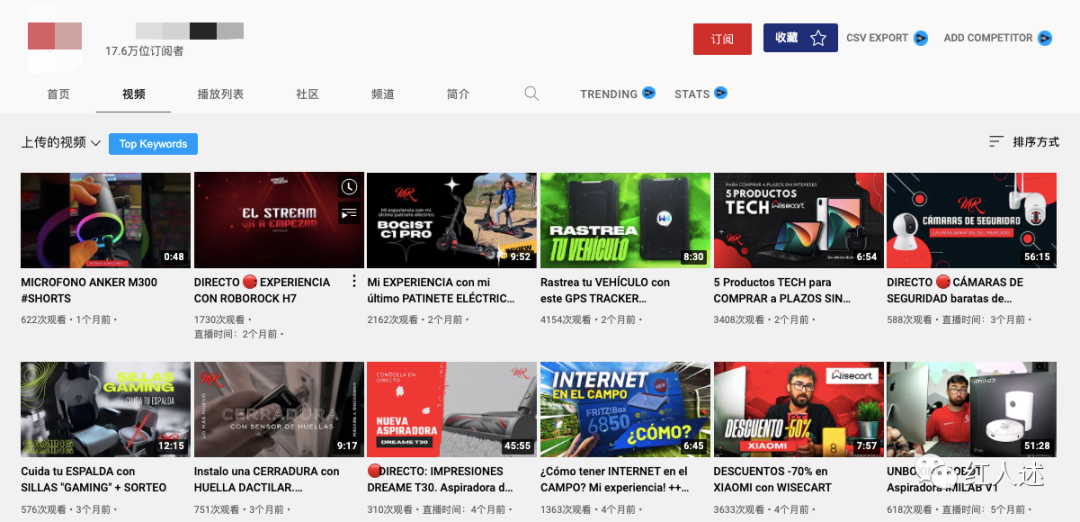Image resolution: width=1080 pixels, height=522 pixels.
Task: Click the title DIRECTO CÁMARAS DE SEGURIDAD baratas
Action: point(955,290)
